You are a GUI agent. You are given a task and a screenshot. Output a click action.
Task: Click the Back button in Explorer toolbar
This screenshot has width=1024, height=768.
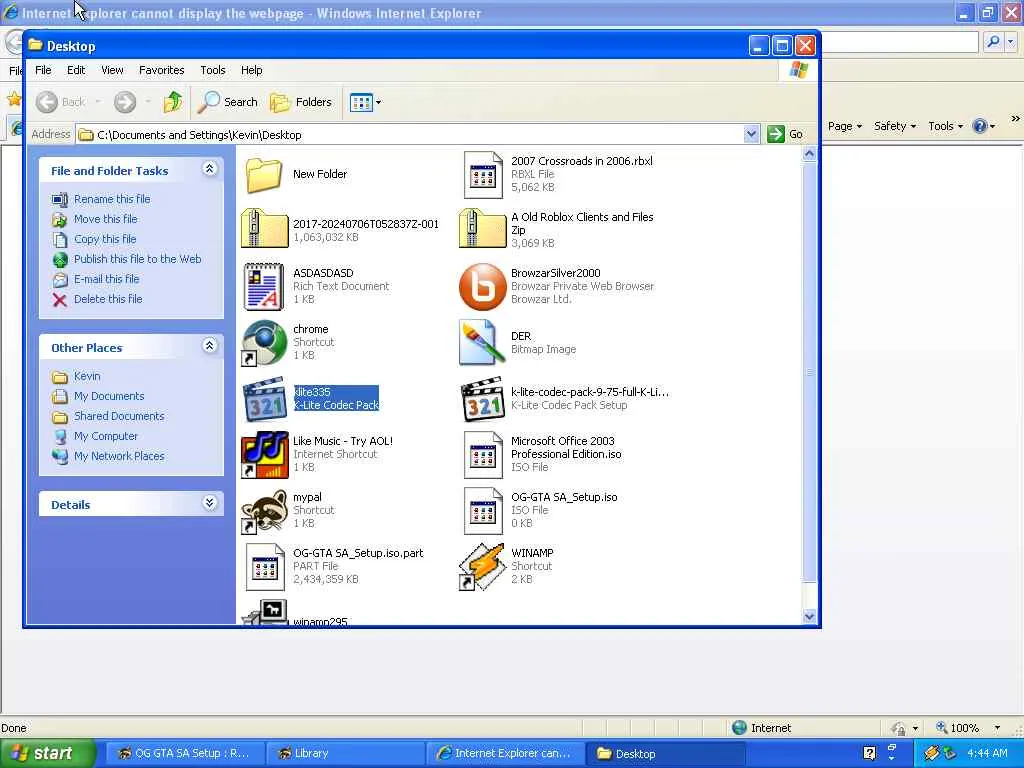click(61, 102)
